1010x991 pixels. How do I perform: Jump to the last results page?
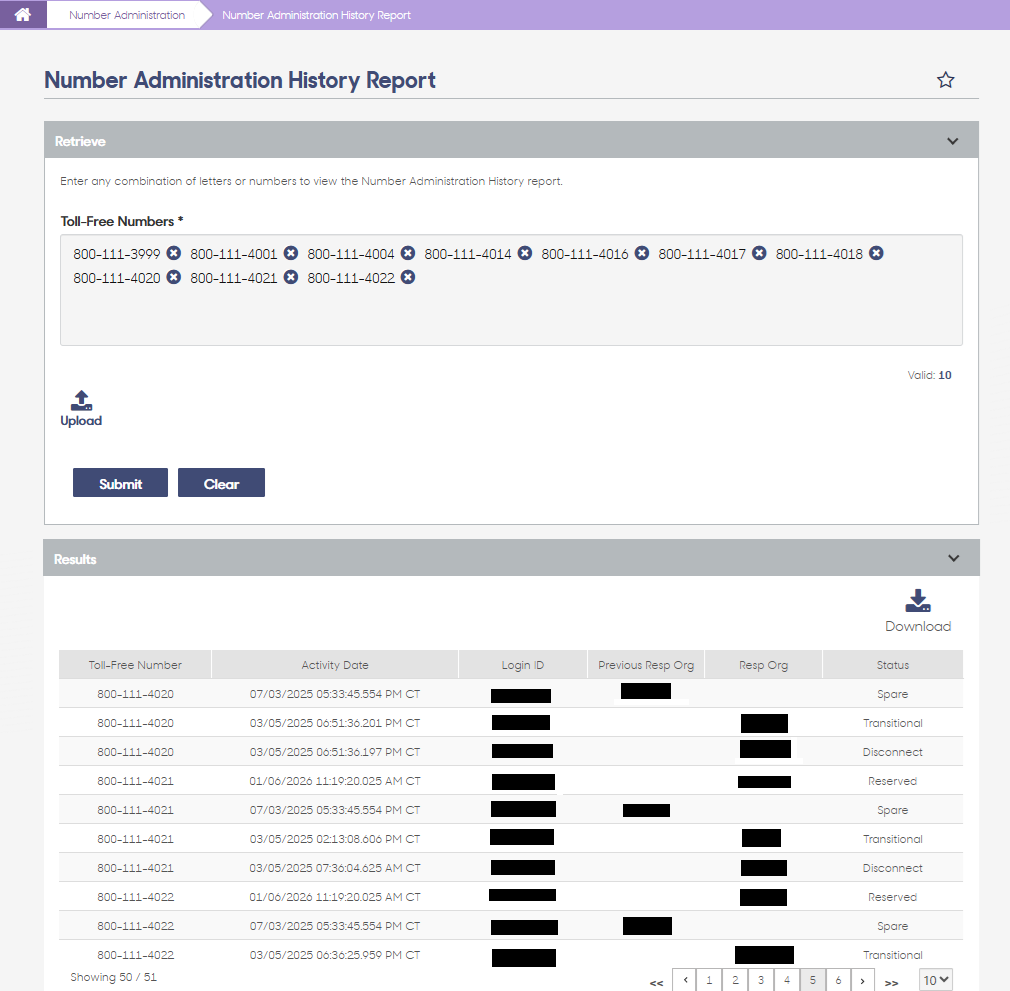891,983
